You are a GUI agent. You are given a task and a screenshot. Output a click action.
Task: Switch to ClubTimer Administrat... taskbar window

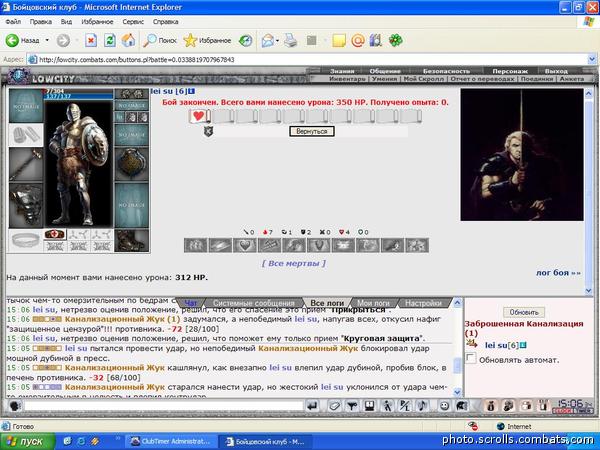[x=171, y=442]
